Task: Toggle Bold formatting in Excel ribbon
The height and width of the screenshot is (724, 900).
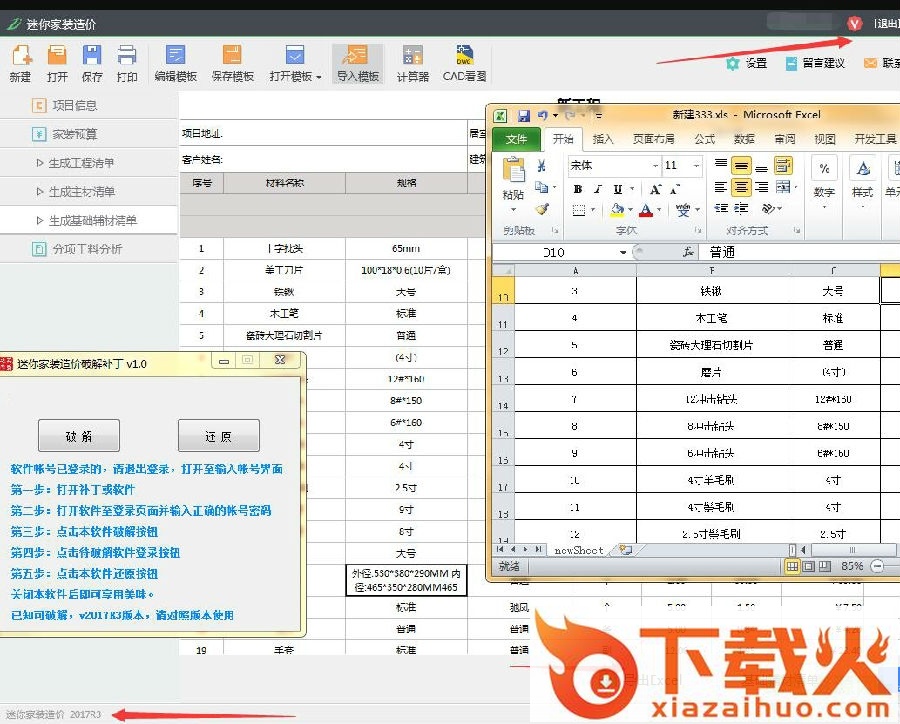Action: pos(577,189)
